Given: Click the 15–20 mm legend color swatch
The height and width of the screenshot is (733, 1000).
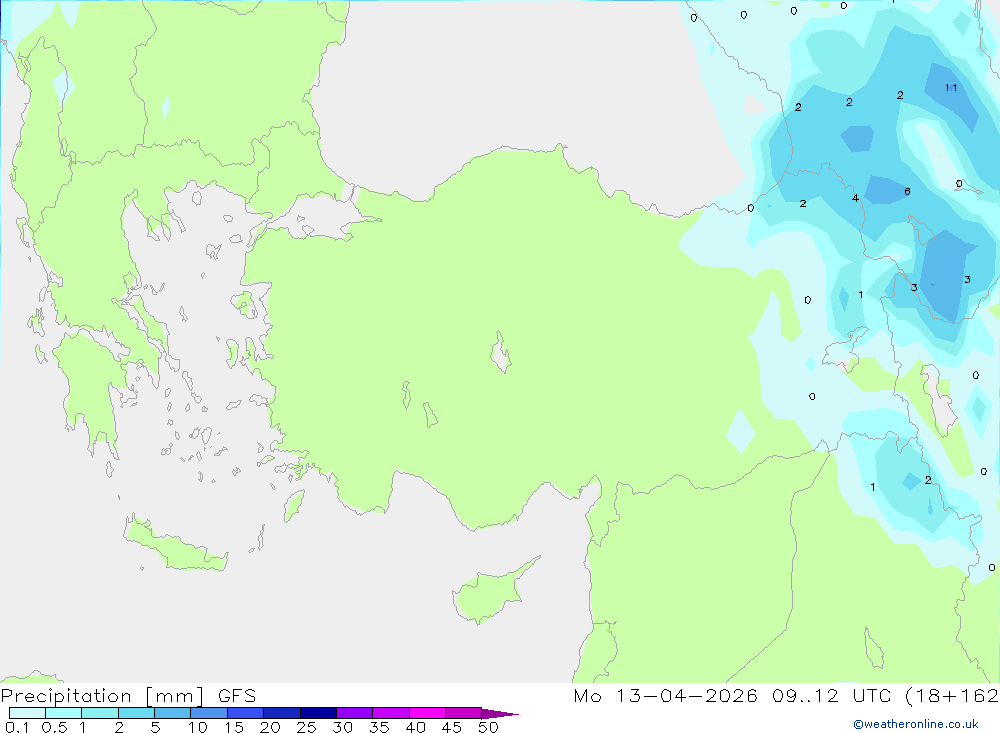Looking at the screenshot, I should [246, 713].
